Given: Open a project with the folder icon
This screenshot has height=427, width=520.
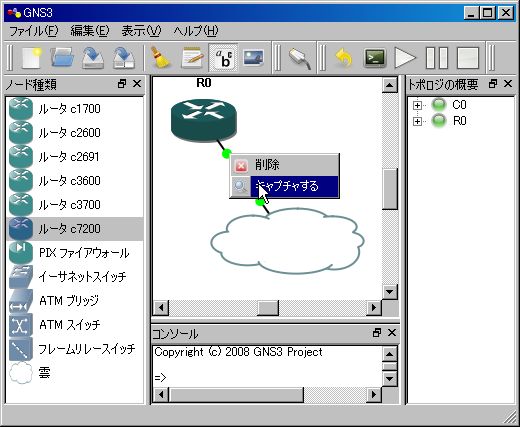Looking at the screenshot, I should click(62, 58).
